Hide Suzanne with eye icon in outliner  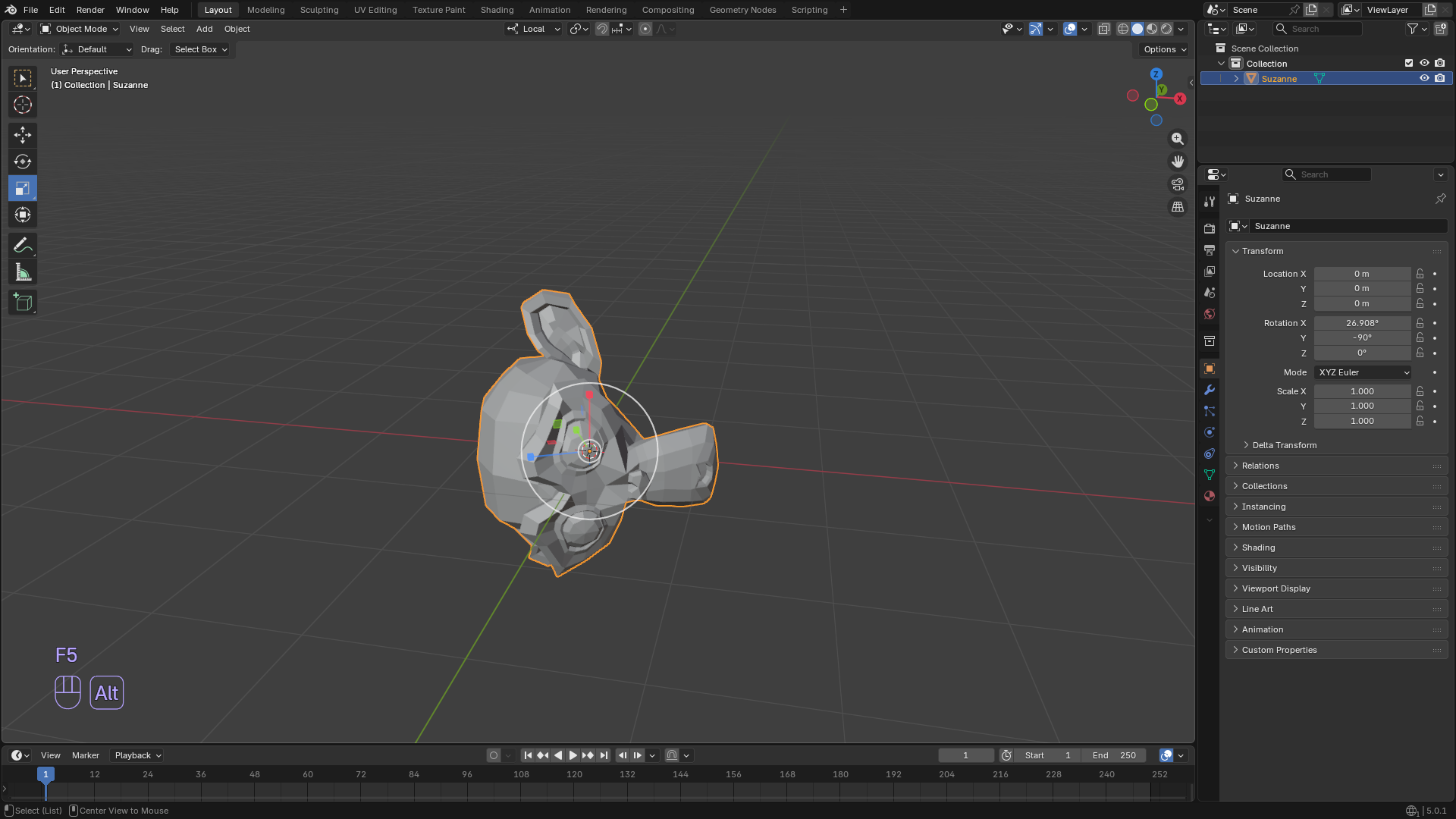pyautogui.click(x=1424, y=78)
